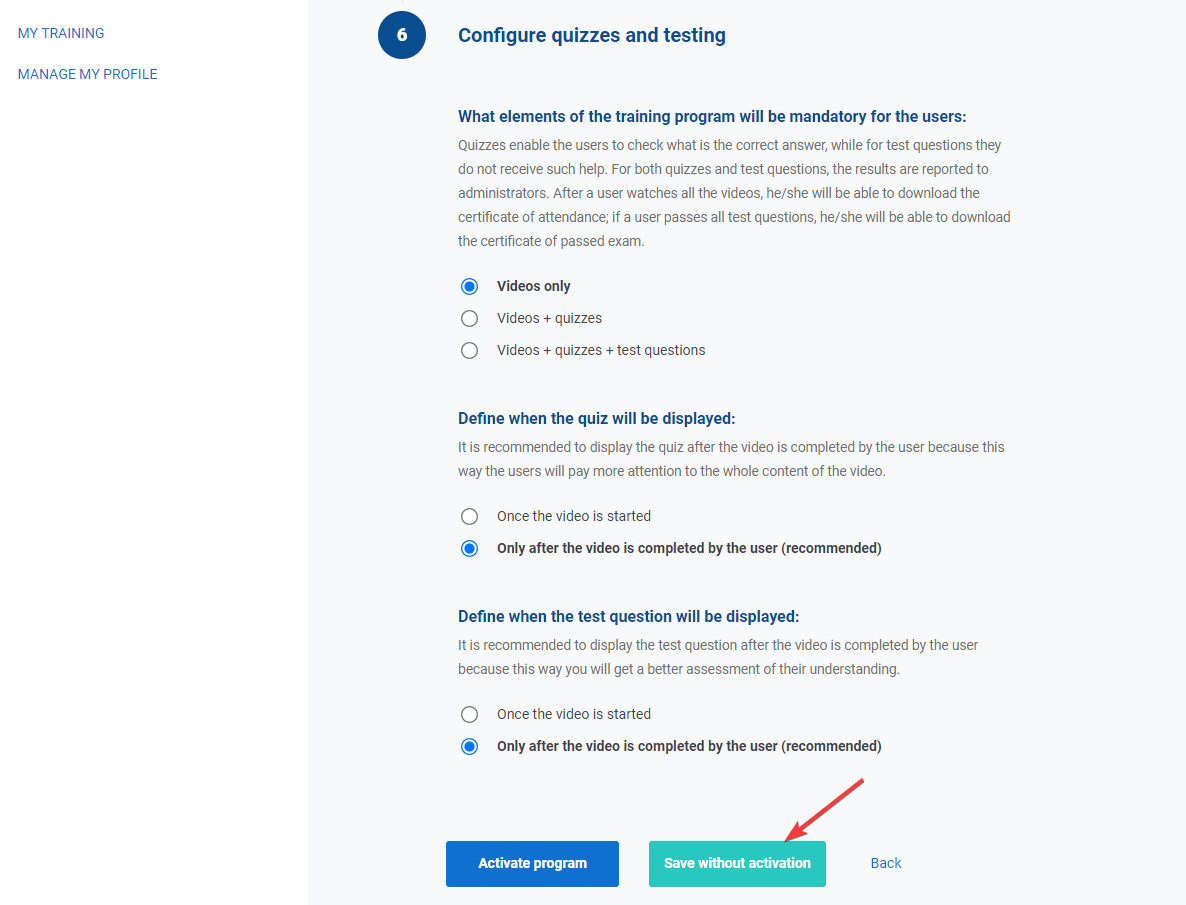Click the 'Configure quizzes and testing' heading

[x=592, y=36]
